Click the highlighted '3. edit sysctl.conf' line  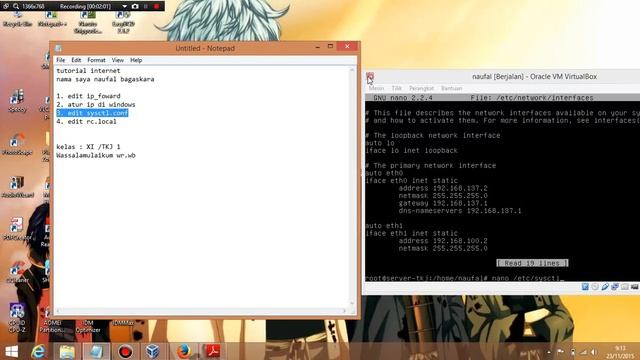pyautogui.click(x=92, y=113)
